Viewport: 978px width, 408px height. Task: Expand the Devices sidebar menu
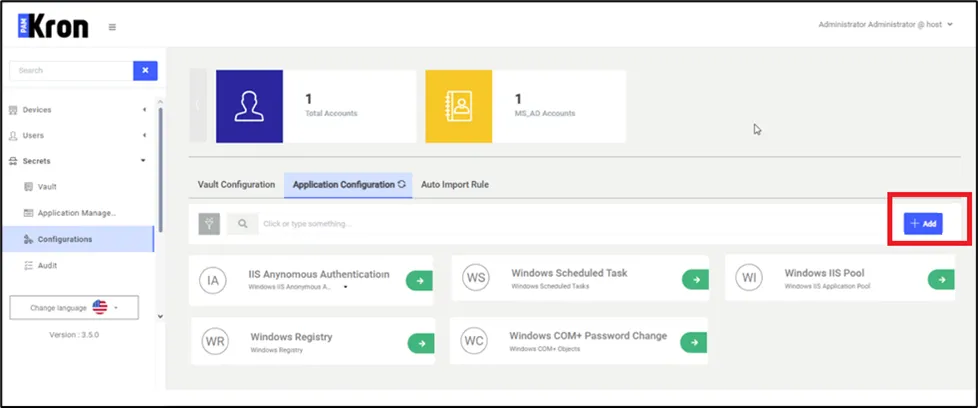coord(80,110)
